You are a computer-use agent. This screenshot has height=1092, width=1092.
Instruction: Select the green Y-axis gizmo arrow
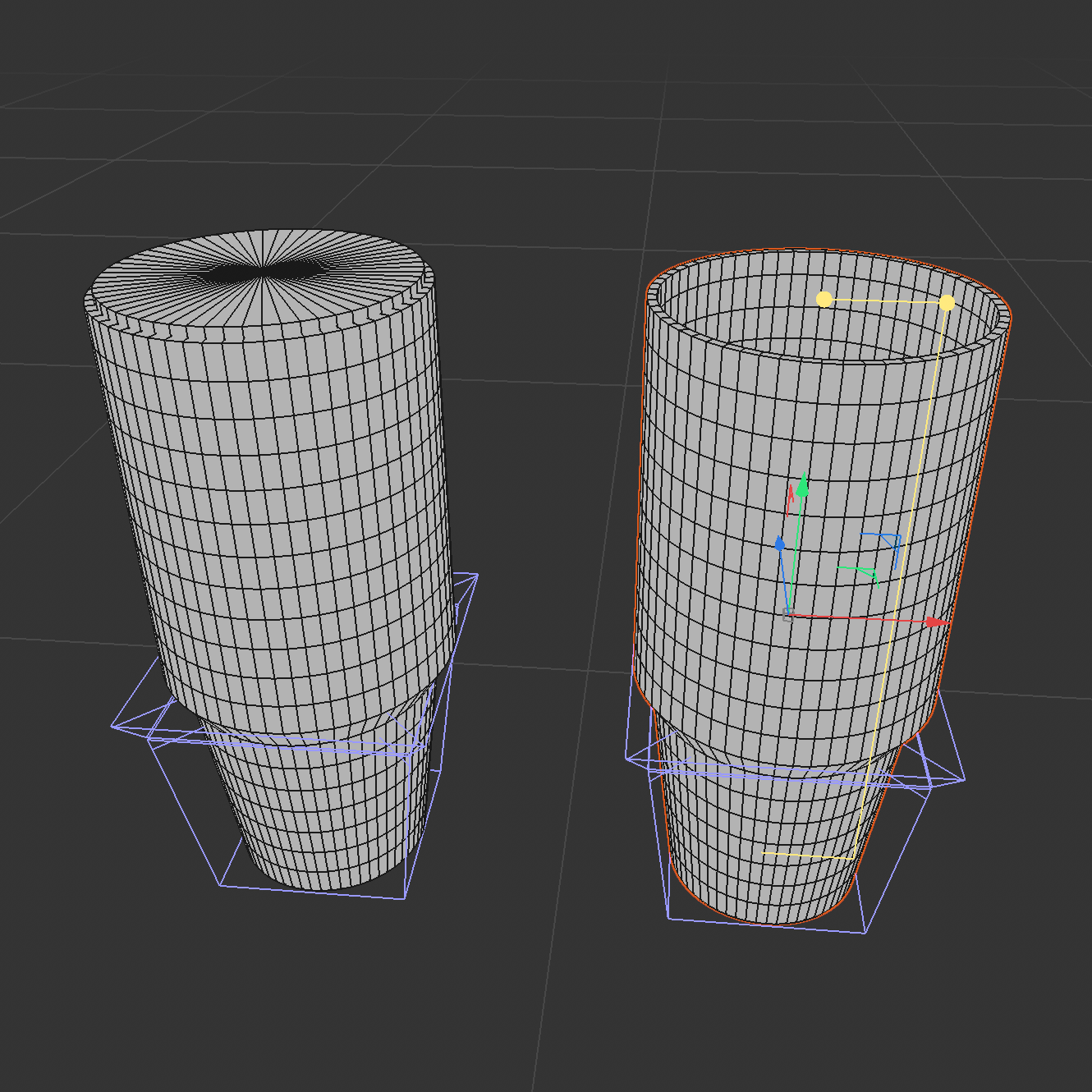[x=804, y=486]
